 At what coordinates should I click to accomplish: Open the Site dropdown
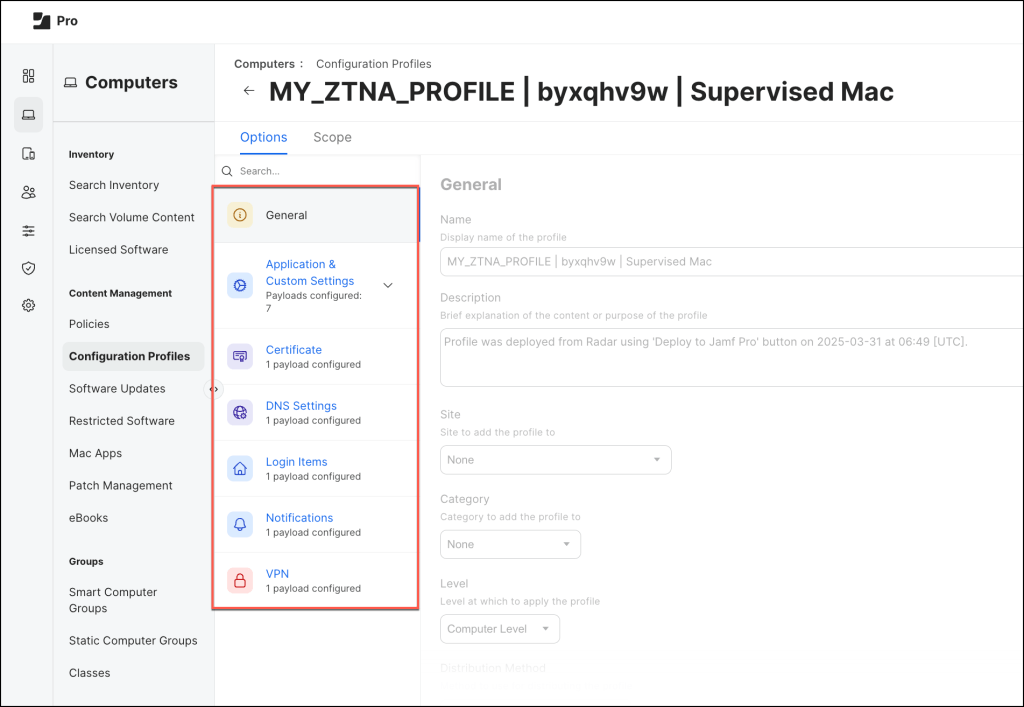point(555,460)
